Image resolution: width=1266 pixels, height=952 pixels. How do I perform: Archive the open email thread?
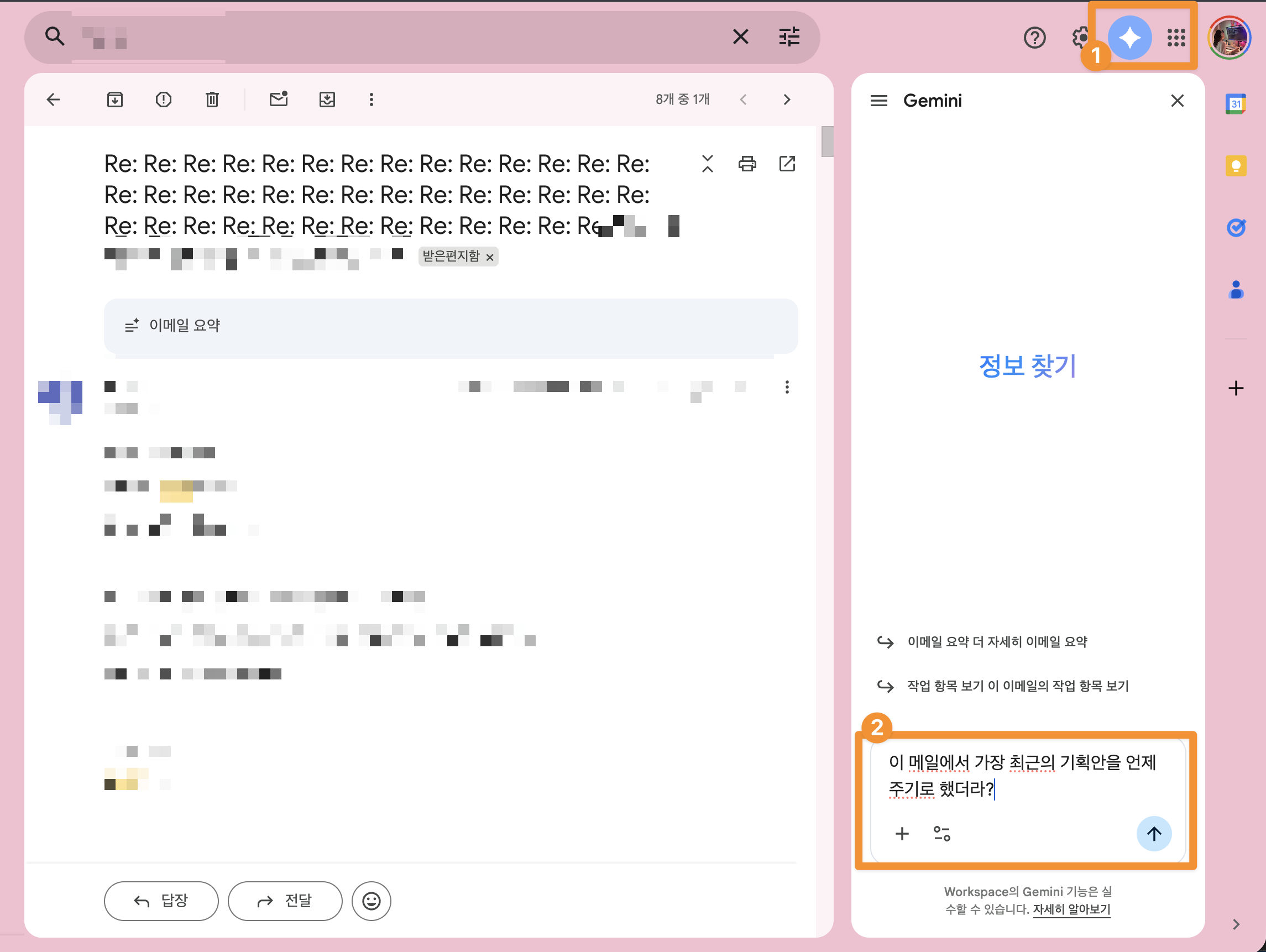click(x=114, y=99)
